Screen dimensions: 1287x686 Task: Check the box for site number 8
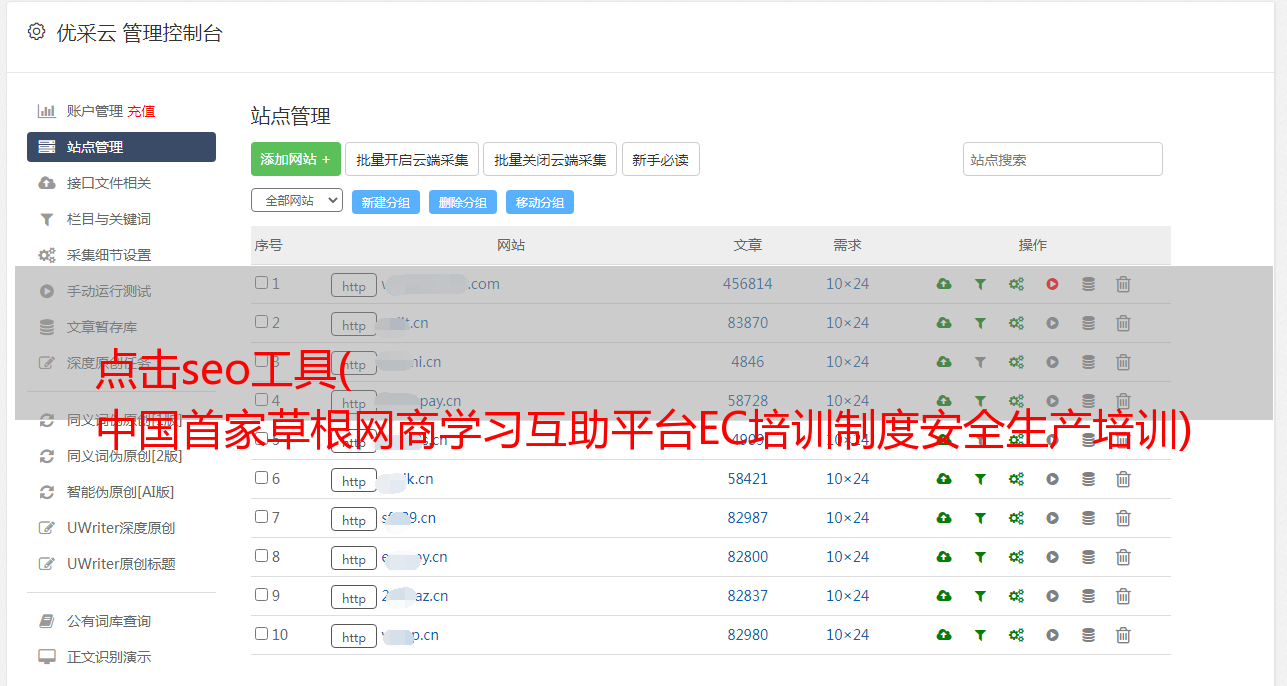[261, 556]
